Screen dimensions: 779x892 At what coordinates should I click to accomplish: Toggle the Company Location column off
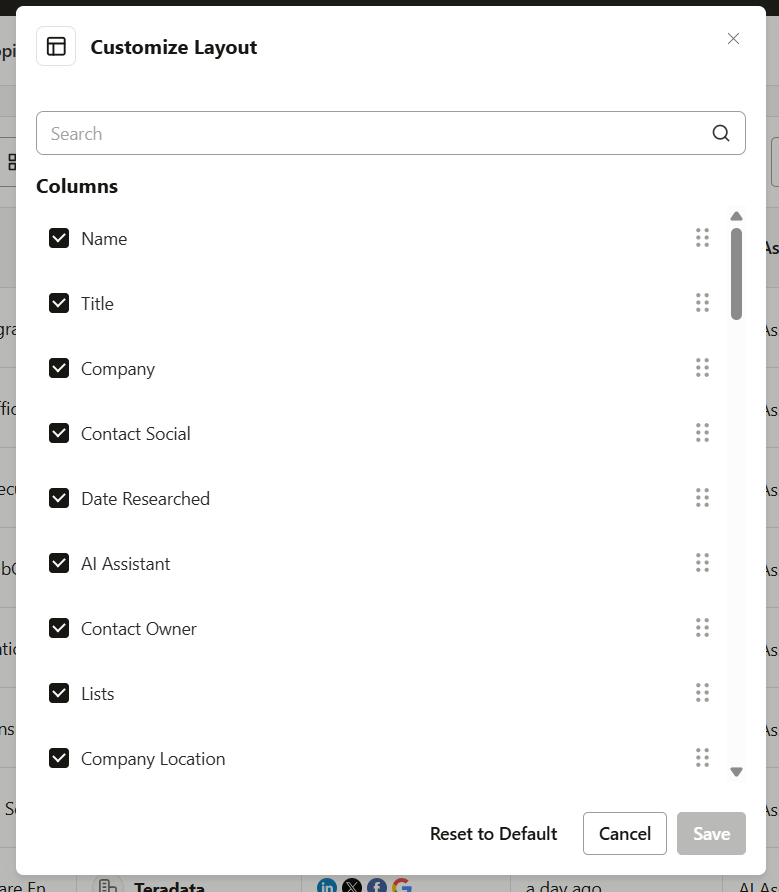click(x=59, y=758)
